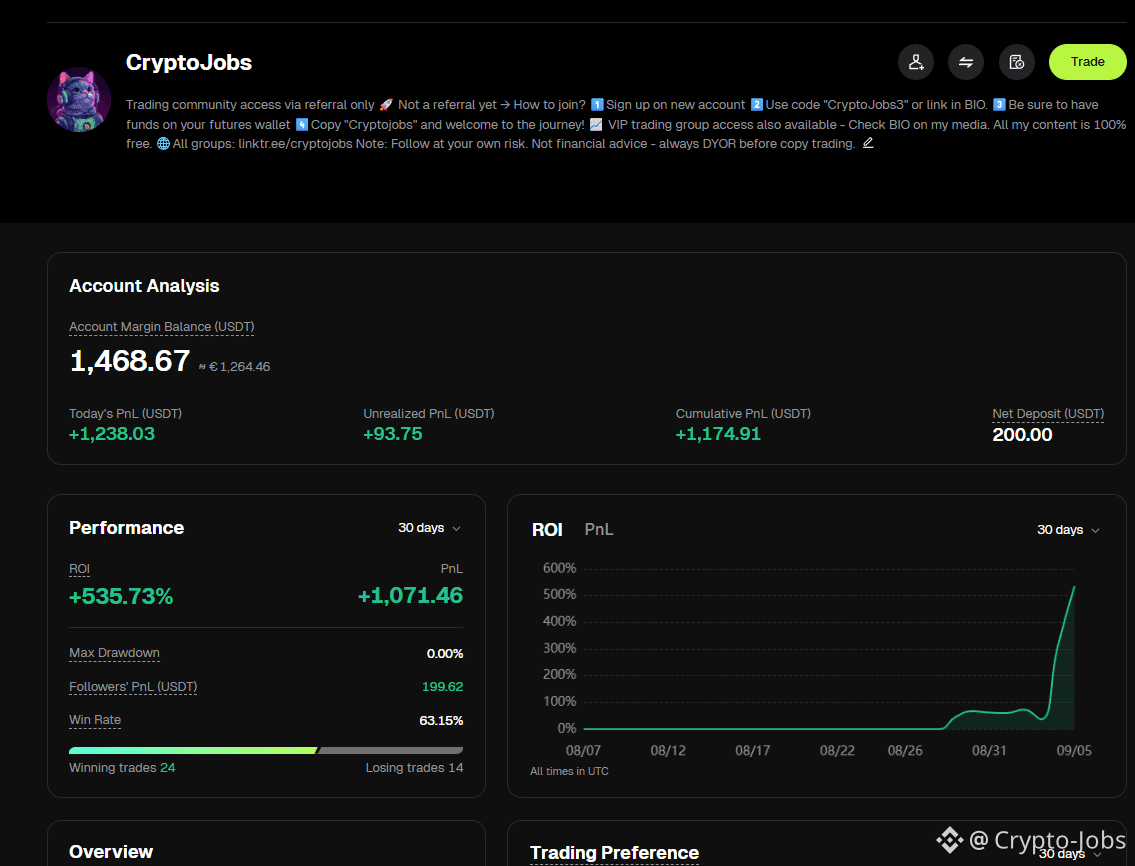Click the add-follower person icon
1135x866 pixels.
pos(916,62)
